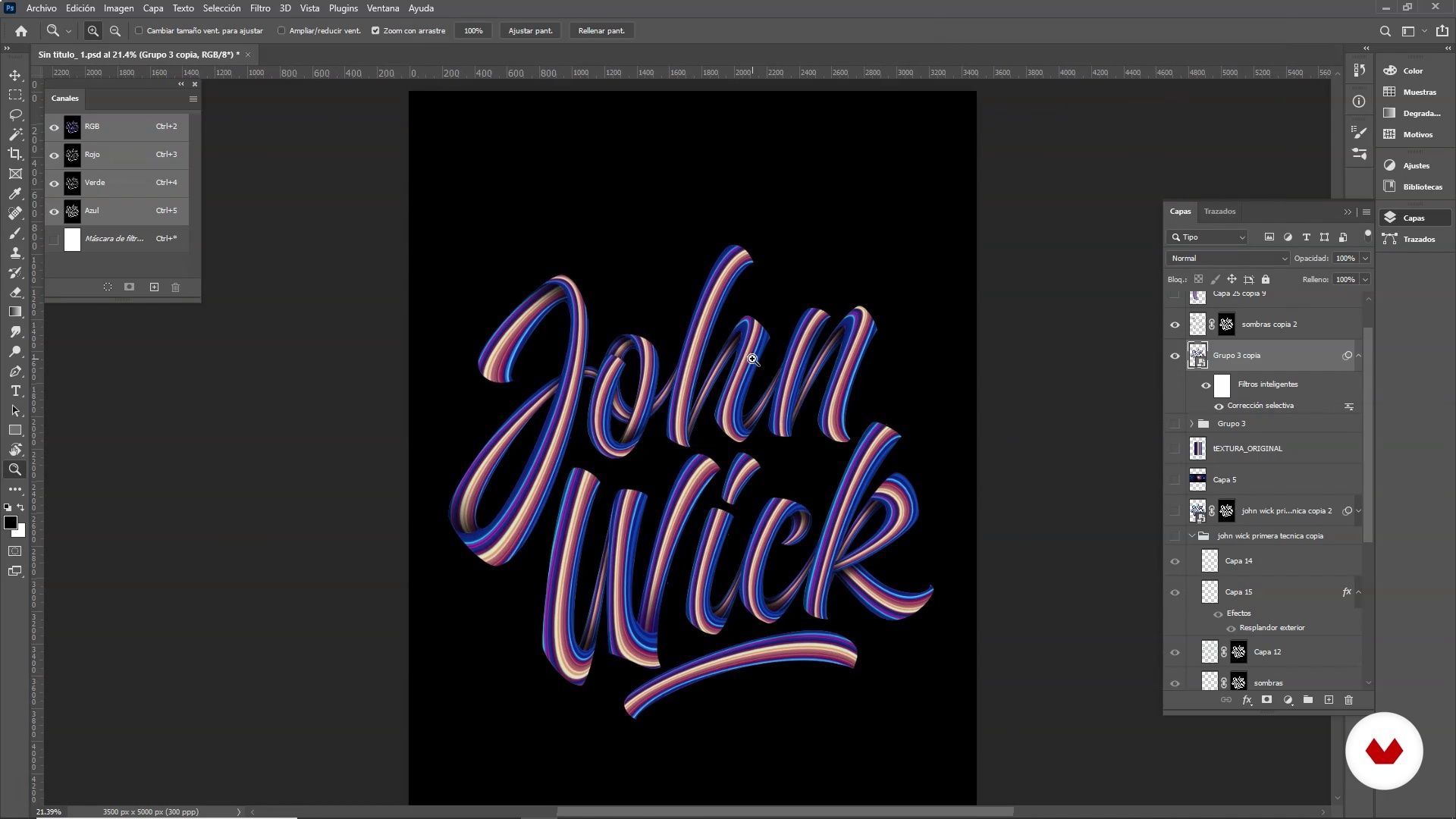Hide the Grupo 3 copia layer
This screenshot has width=1456, height=819.
point(1175,356)
